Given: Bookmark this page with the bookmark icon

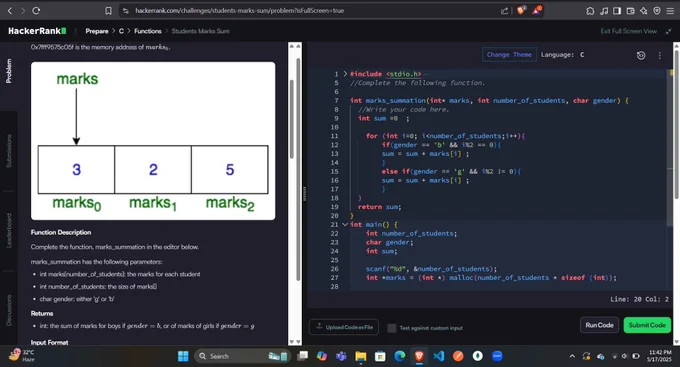Looking at the screenshot, I should tap(108, 10).
